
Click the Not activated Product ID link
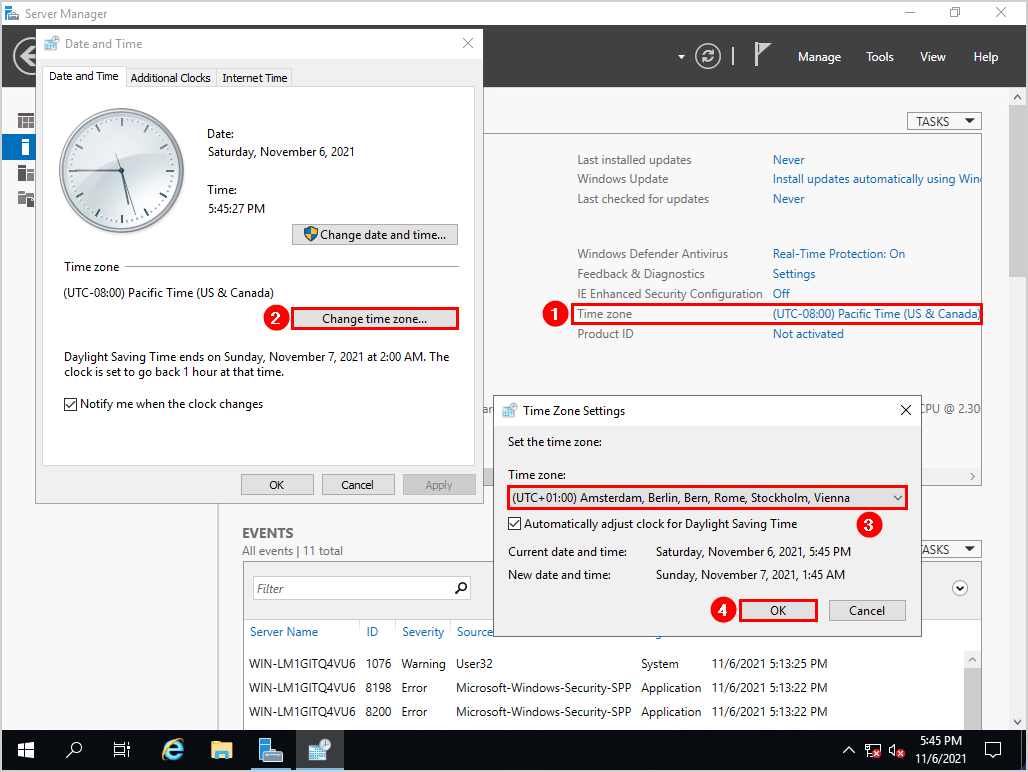(808, 334)
